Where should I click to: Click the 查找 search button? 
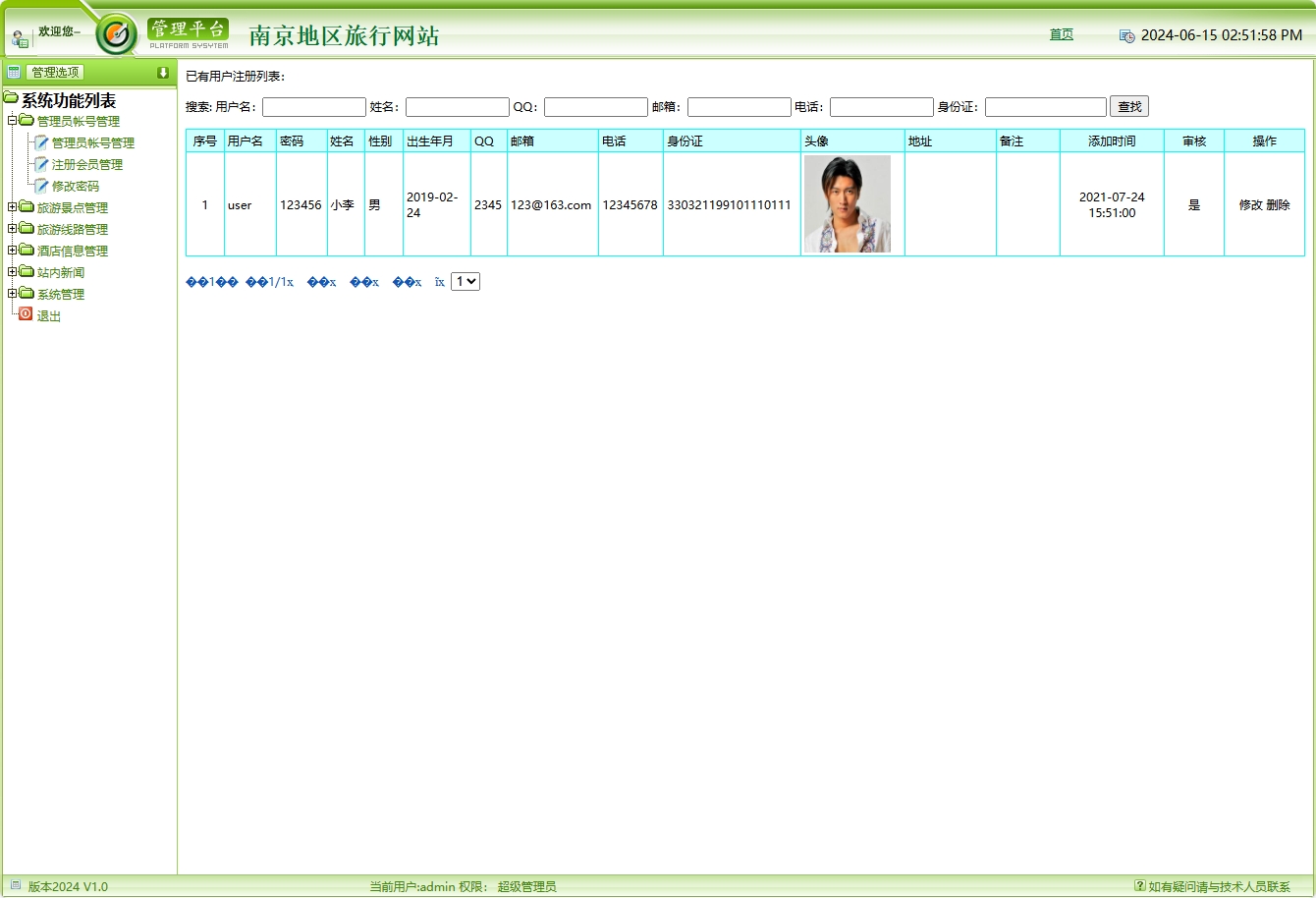tap(1128, 107)
